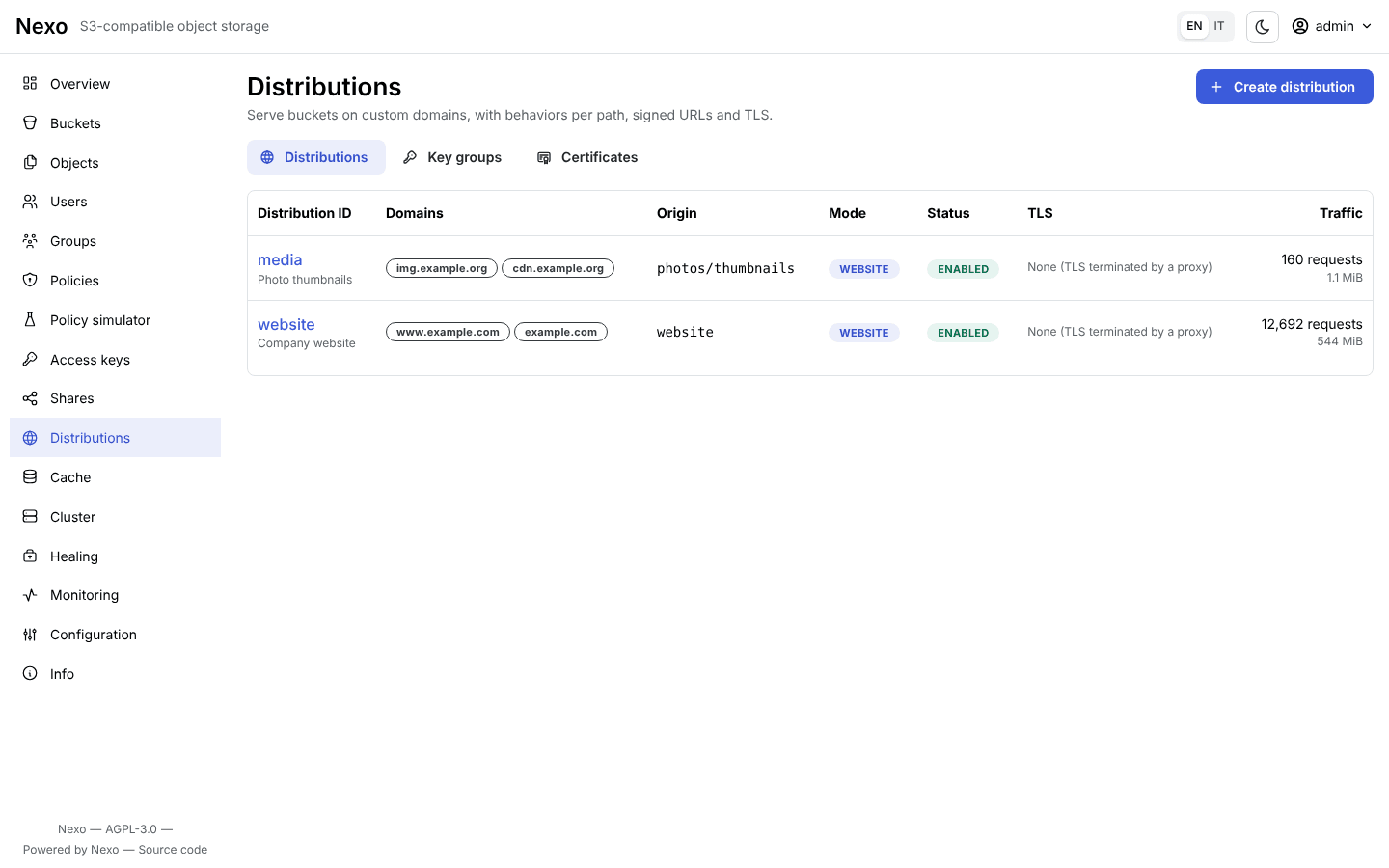The width and height of the screenshot is (1389, 868).
Task: Click the 160 requests traffic value
Action: (x=1321, y=259)
